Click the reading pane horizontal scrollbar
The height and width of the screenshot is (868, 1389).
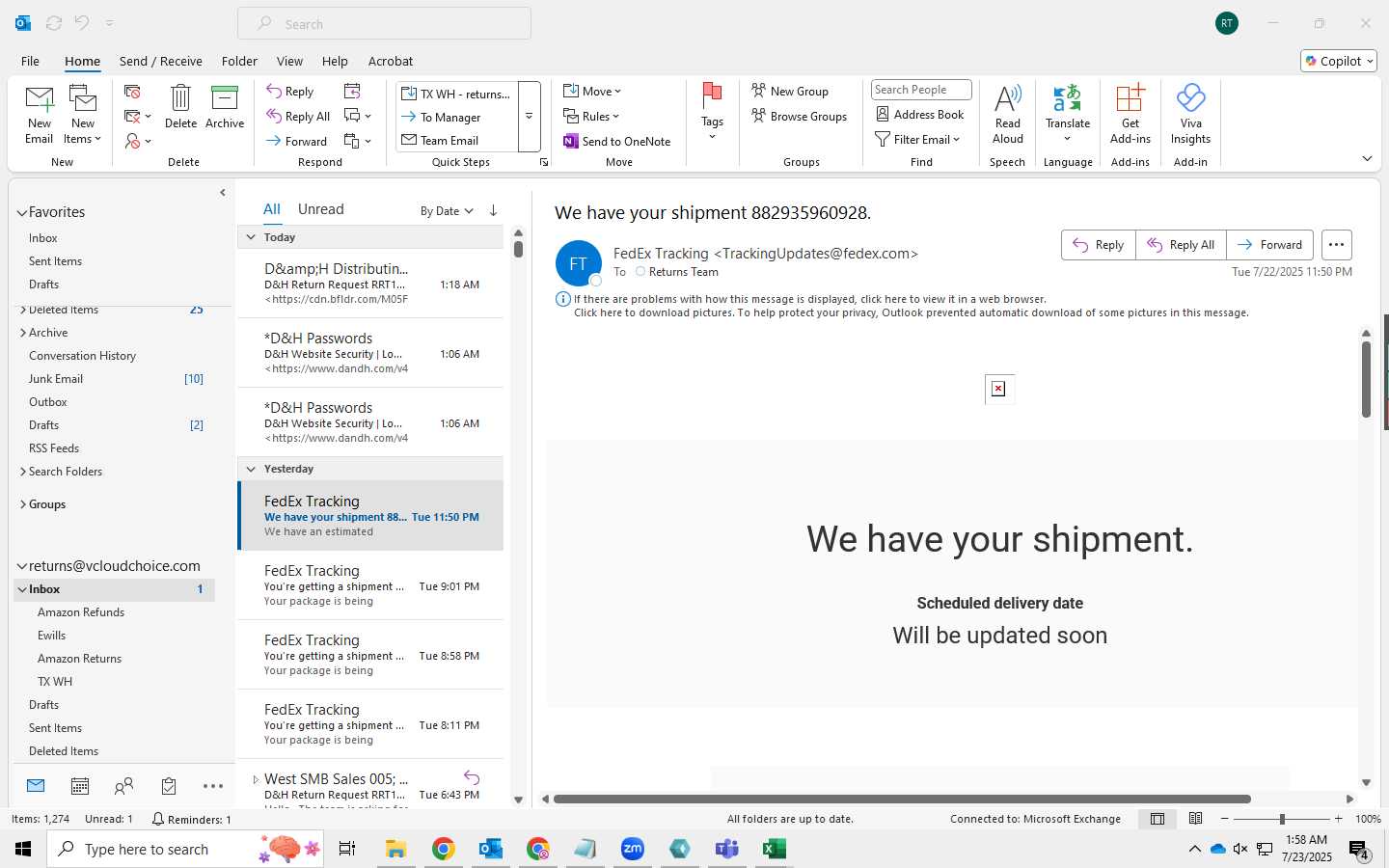point(902,799)
